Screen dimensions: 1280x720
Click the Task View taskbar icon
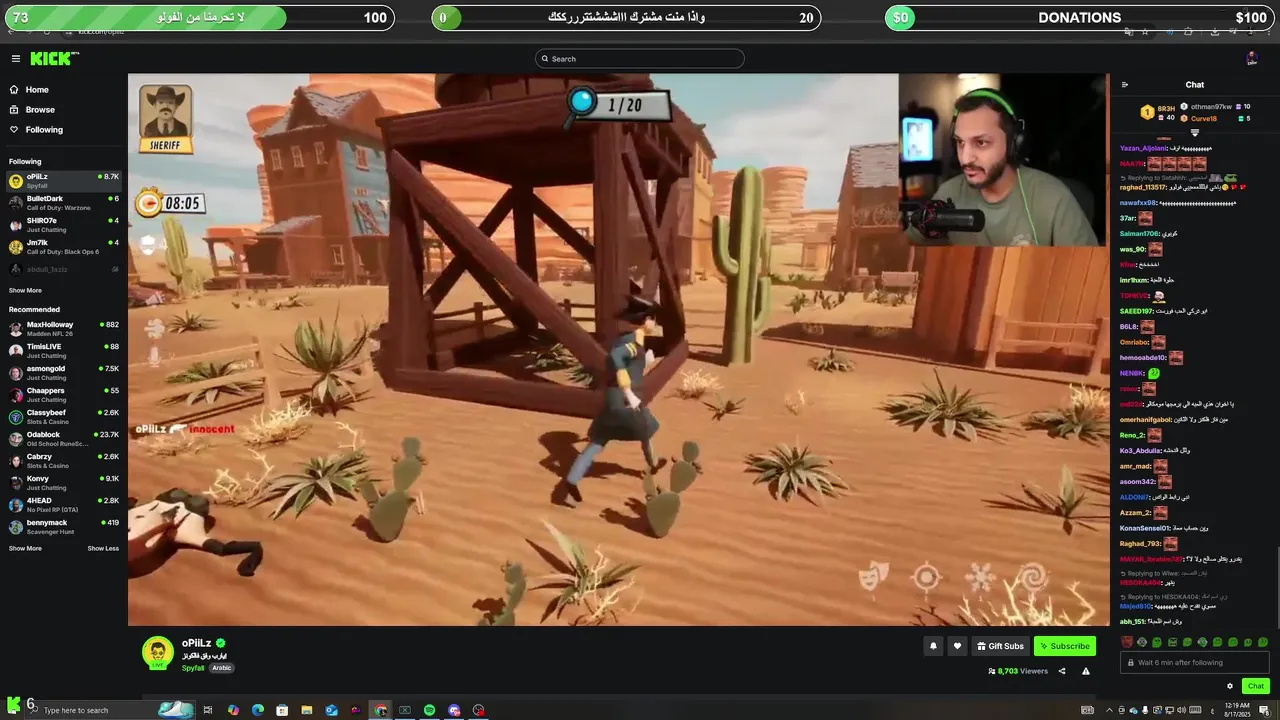(x=208, y=710)
